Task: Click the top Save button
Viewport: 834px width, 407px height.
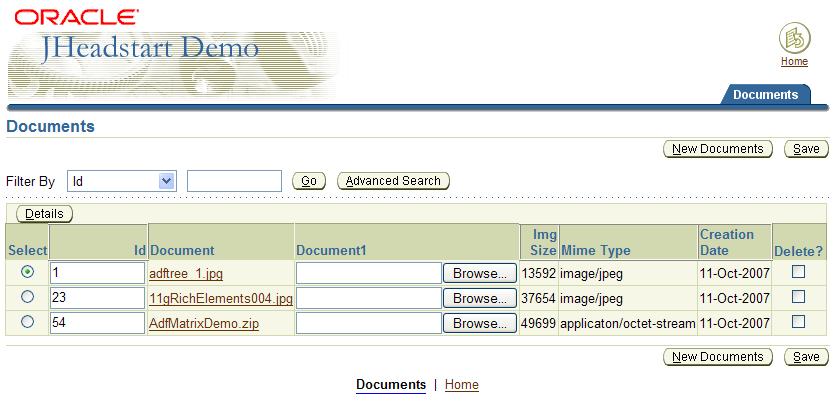Action: [x=806, y=149]
